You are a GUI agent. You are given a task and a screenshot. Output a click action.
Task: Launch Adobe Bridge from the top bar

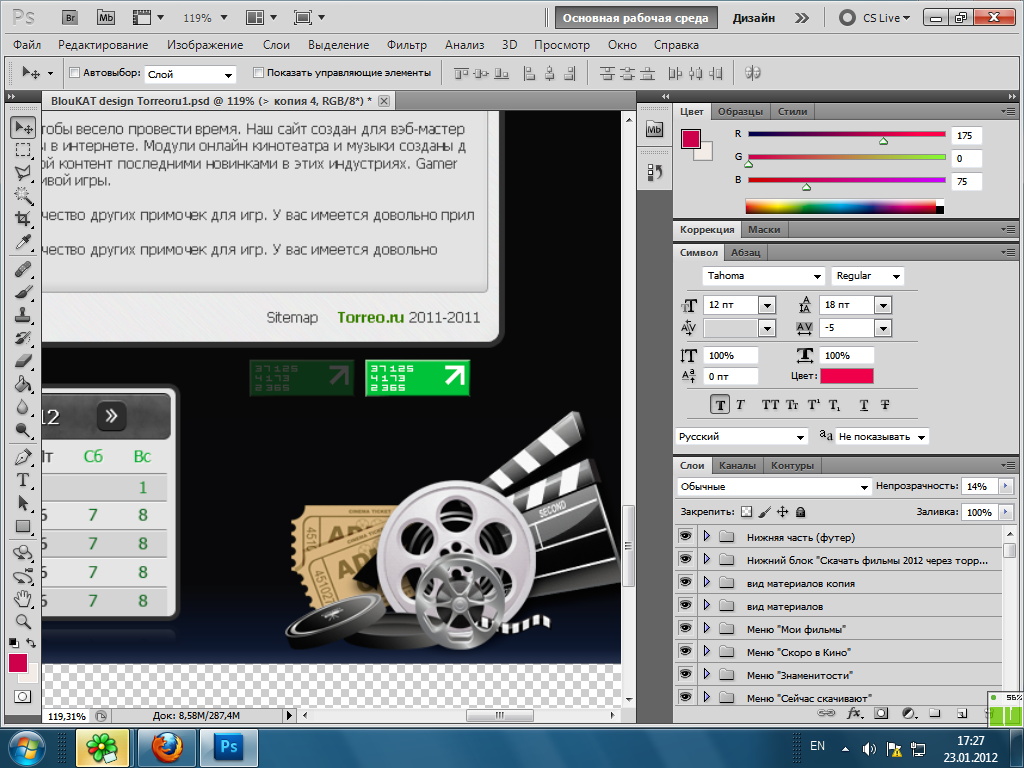70,18
